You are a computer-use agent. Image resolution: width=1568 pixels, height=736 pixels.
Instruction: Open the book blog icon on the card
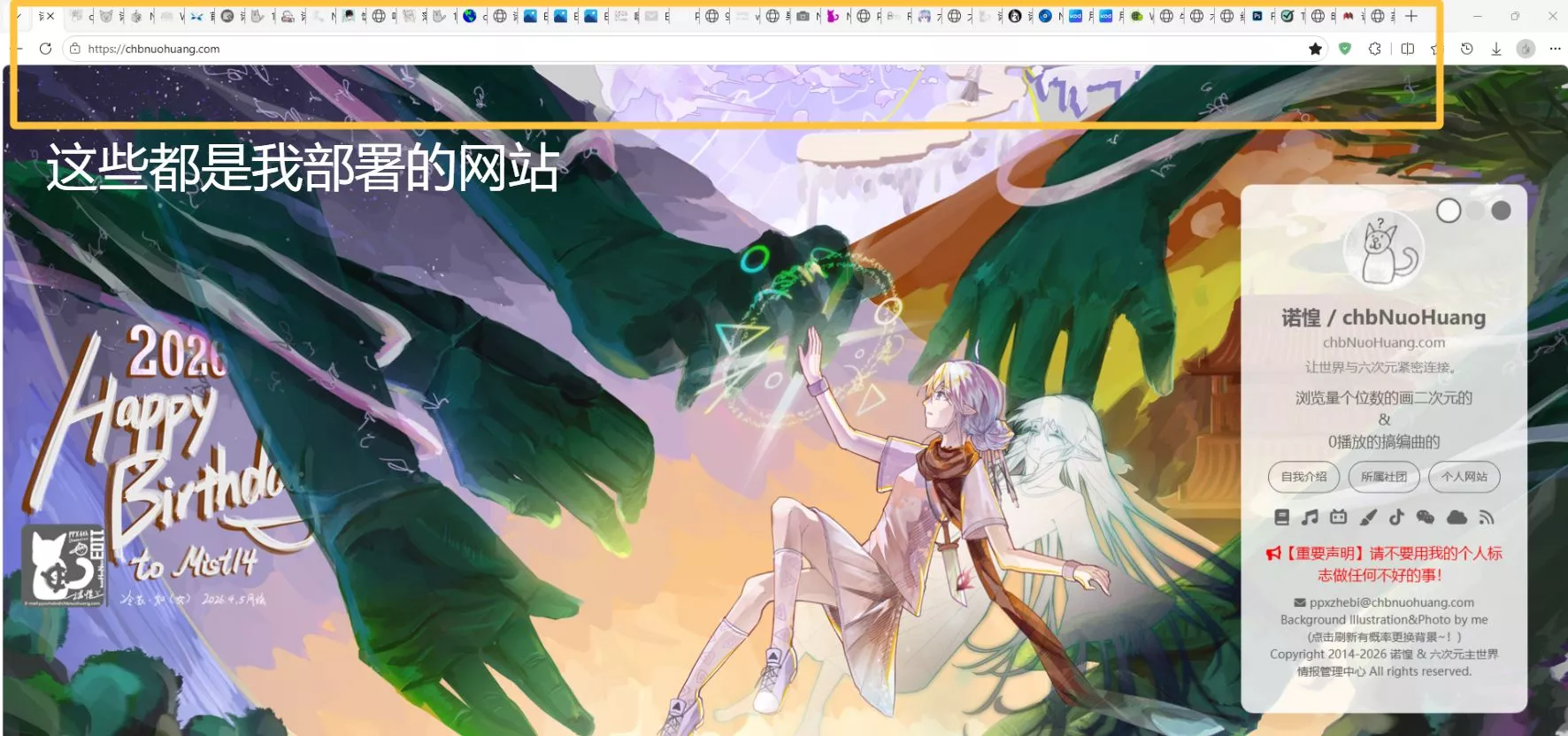point(1282,517)
